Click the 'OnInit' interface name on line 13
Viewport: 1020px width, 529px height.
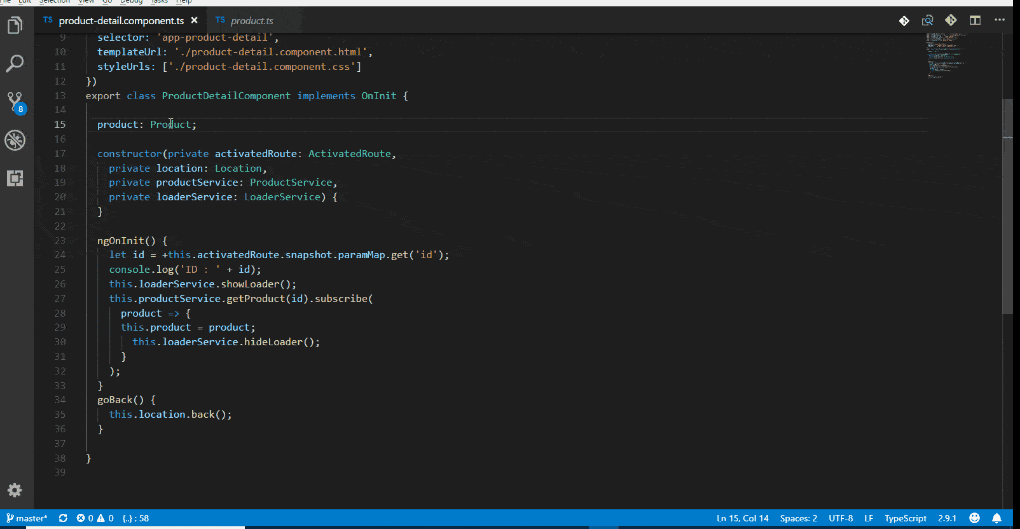379,96
